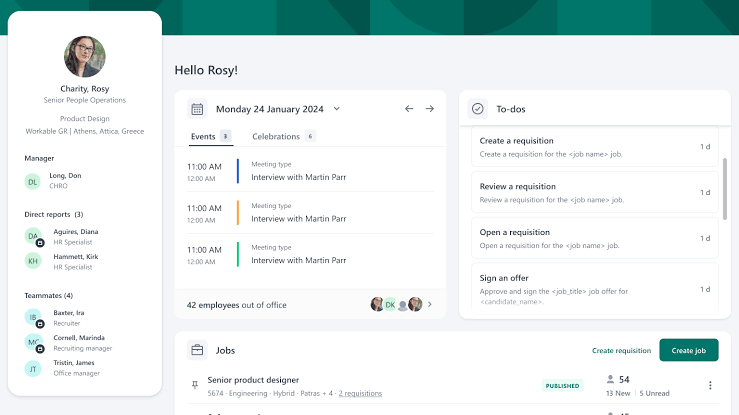Switch to the Celebrations tab
Viewport: 739px width, 415px height.
283,137
